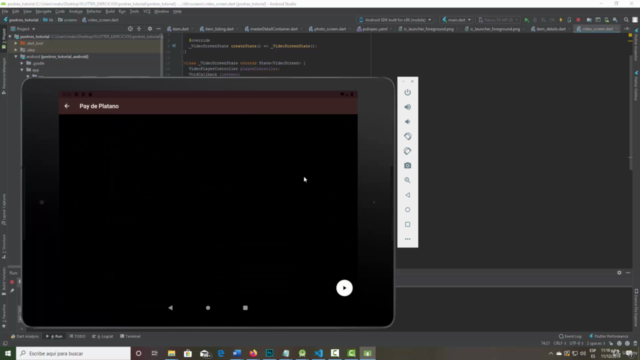Switch to masterDetailContainer.dart tab

coord(274,29)
